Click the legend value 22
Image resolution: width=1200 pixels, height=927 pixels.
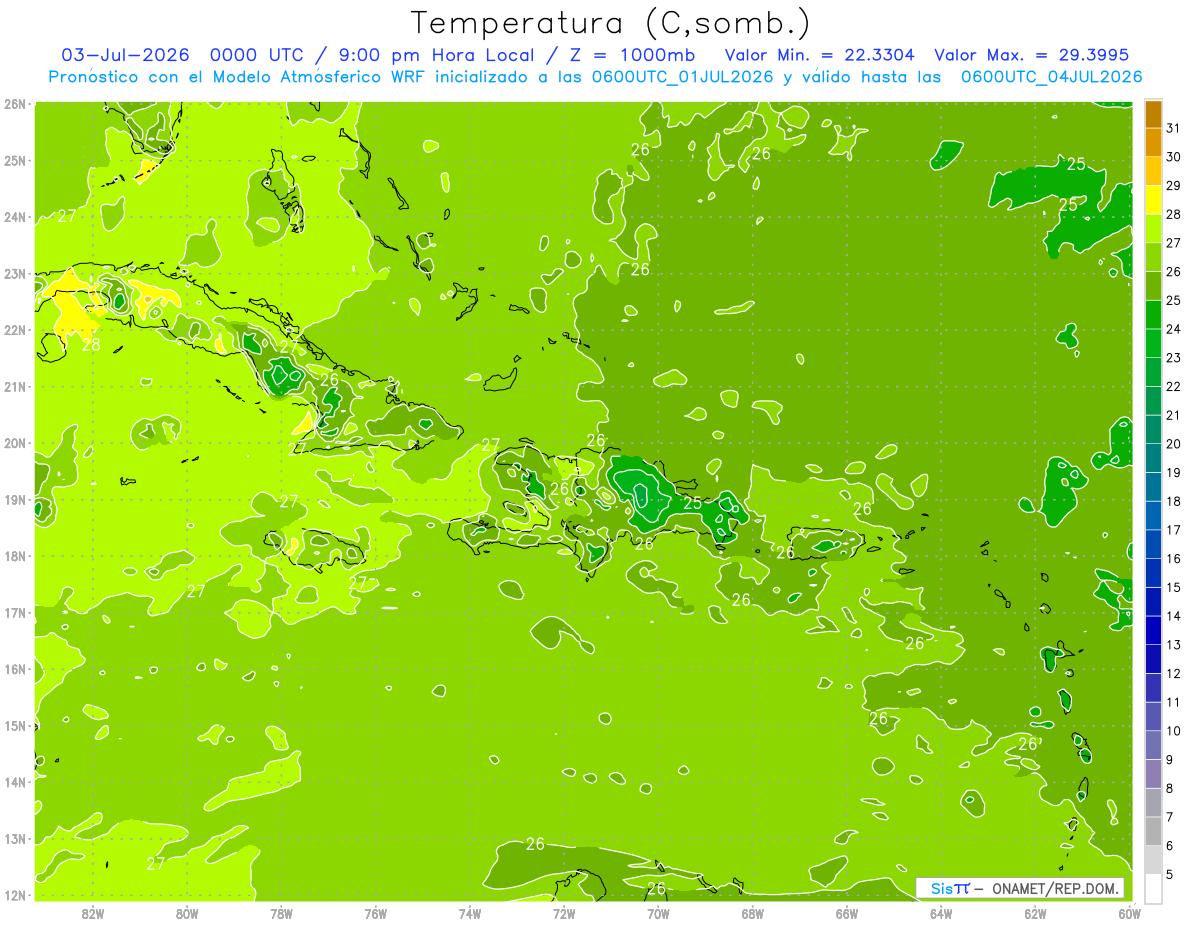(x=1173, y=386)
